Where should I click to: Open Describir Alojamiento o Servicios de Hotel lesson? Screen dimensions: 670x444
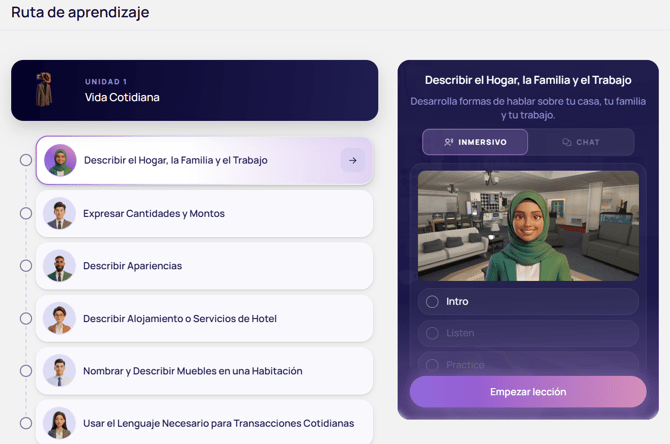tap(204, 318)
